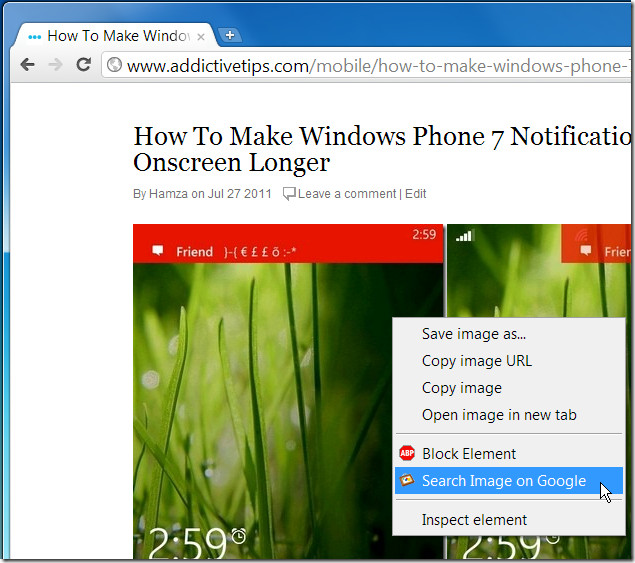The image size is (635, 563).
Task: Click the Adblock Plus ABP icon
Action: (407, 453)
